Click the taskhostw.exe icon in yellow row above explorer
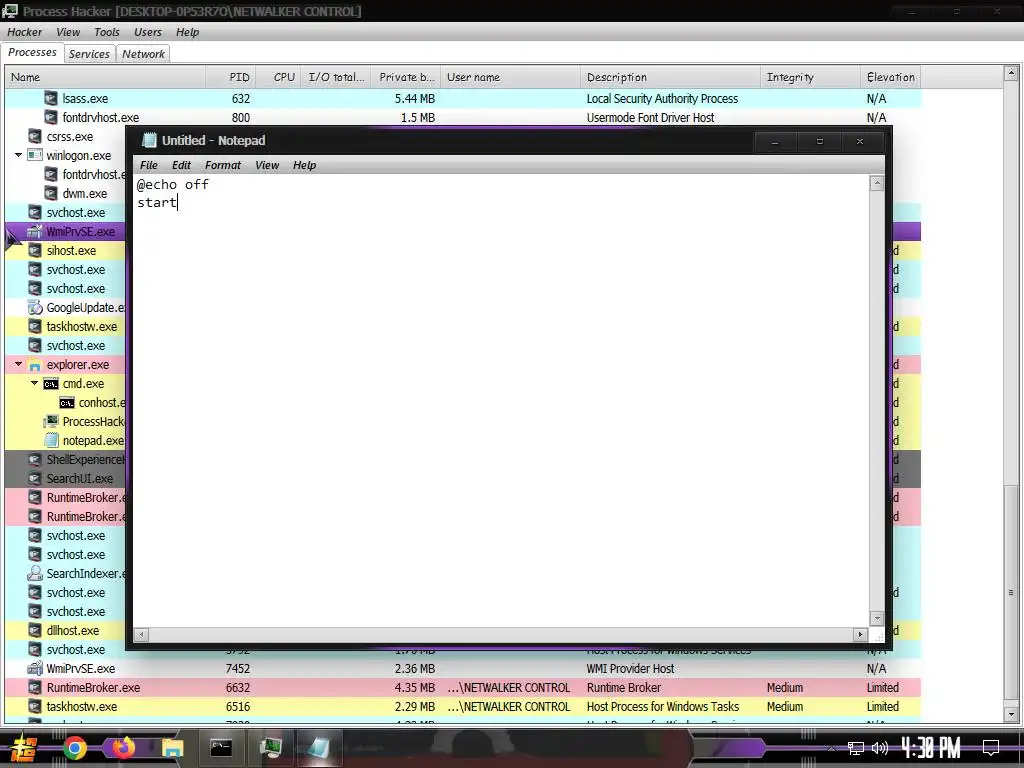1024x768 pixels. tap(35, 327)
